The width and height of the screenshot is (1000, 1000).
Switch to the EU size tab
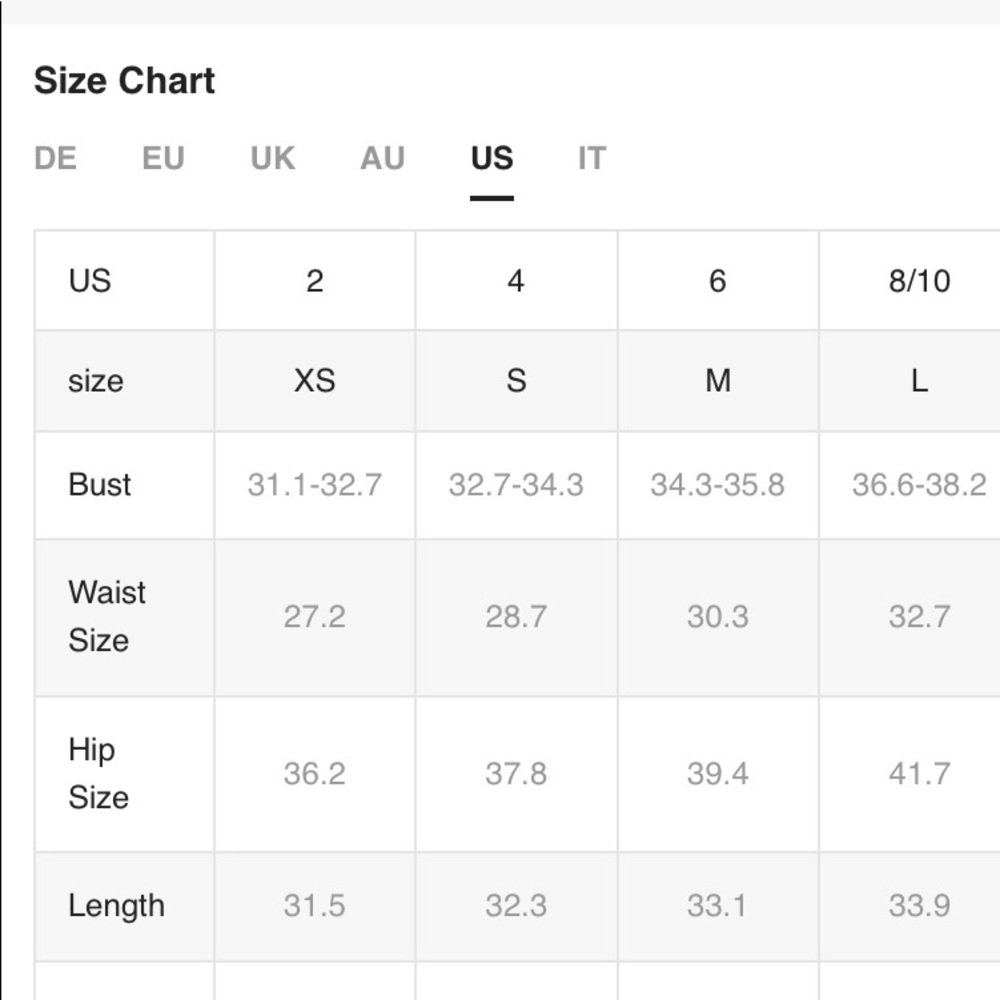click(x=163, y=158)
